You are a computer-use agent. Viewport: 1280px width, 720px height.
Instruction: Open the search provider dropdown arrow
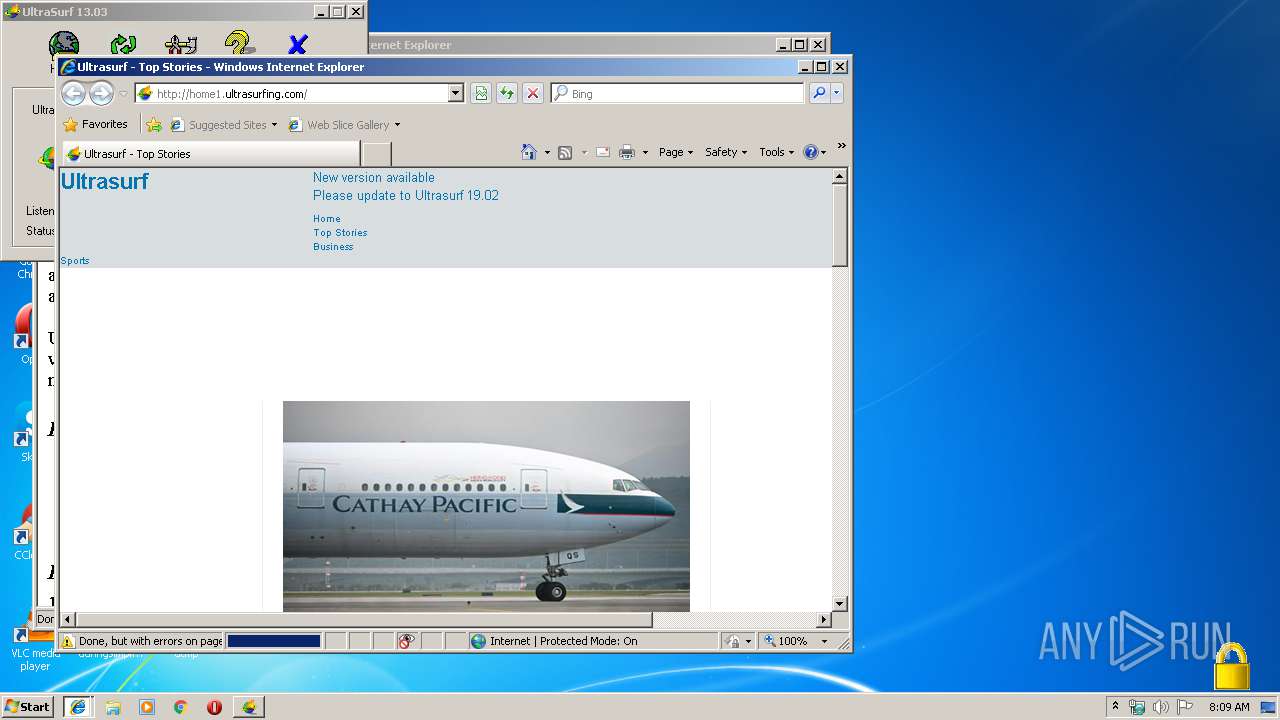pos(837,93)
